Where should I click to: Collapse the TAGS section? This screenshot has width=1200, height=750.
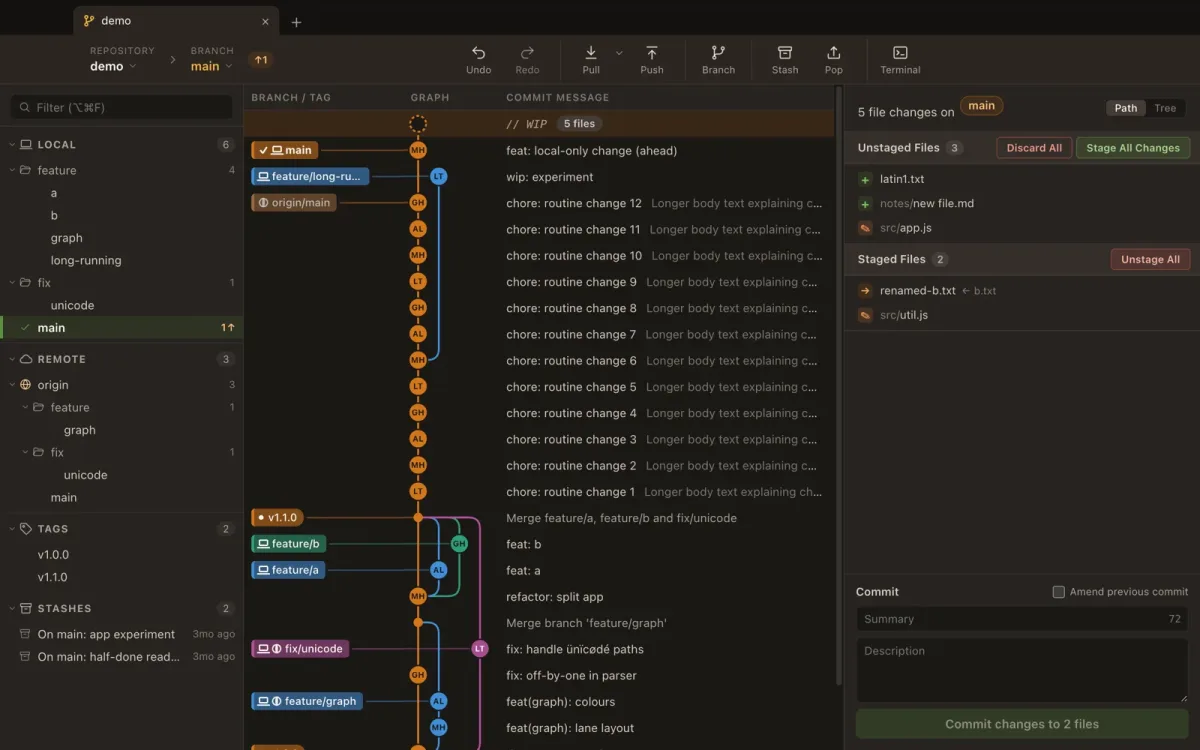coord(12,529)
